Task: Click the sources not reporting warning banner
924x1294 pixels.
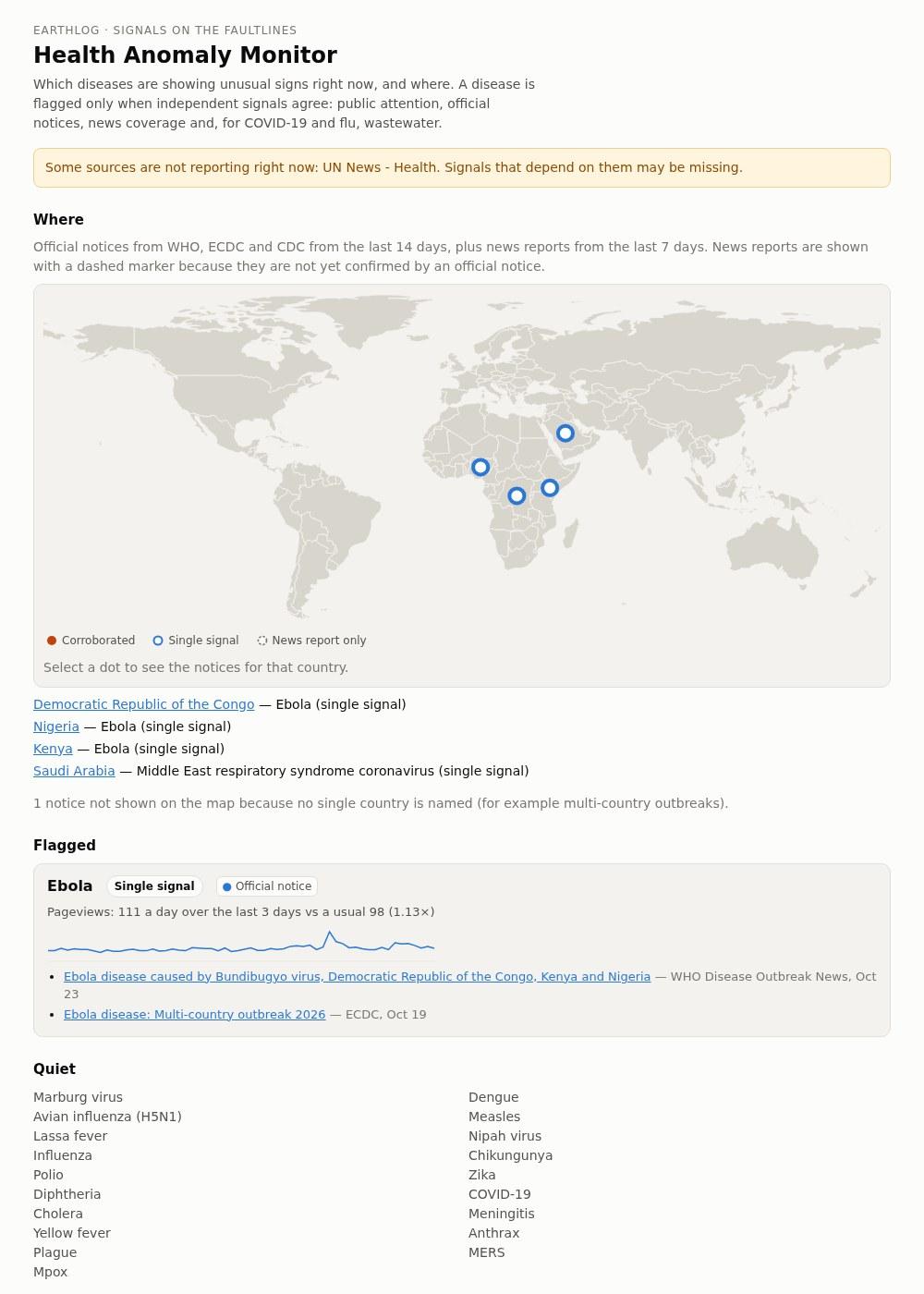Action: click(462, 168)
